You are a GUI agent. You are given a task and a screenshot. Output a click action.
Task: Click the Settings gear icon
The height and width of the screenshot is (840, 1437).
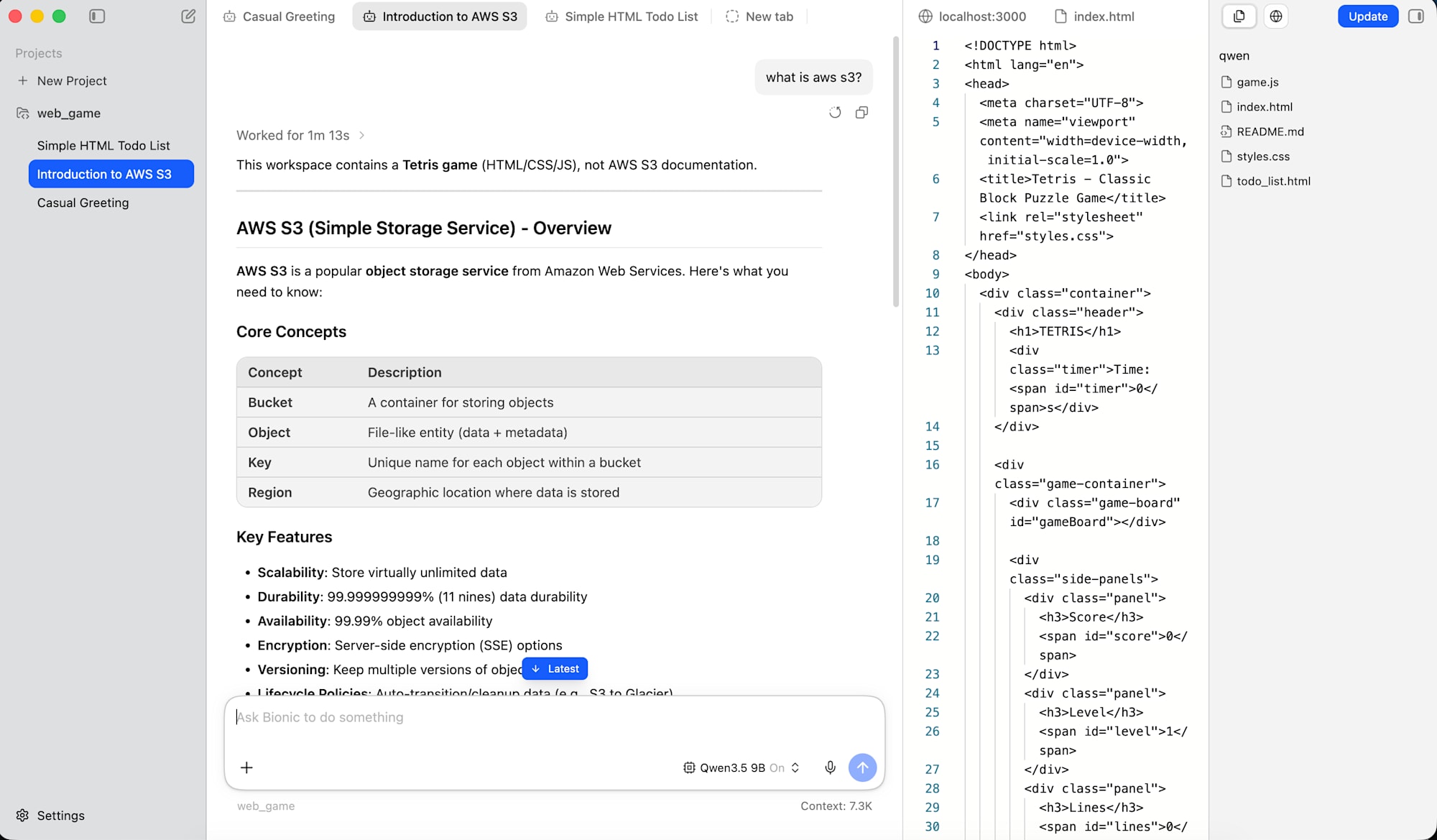click(x=22, y=816)
